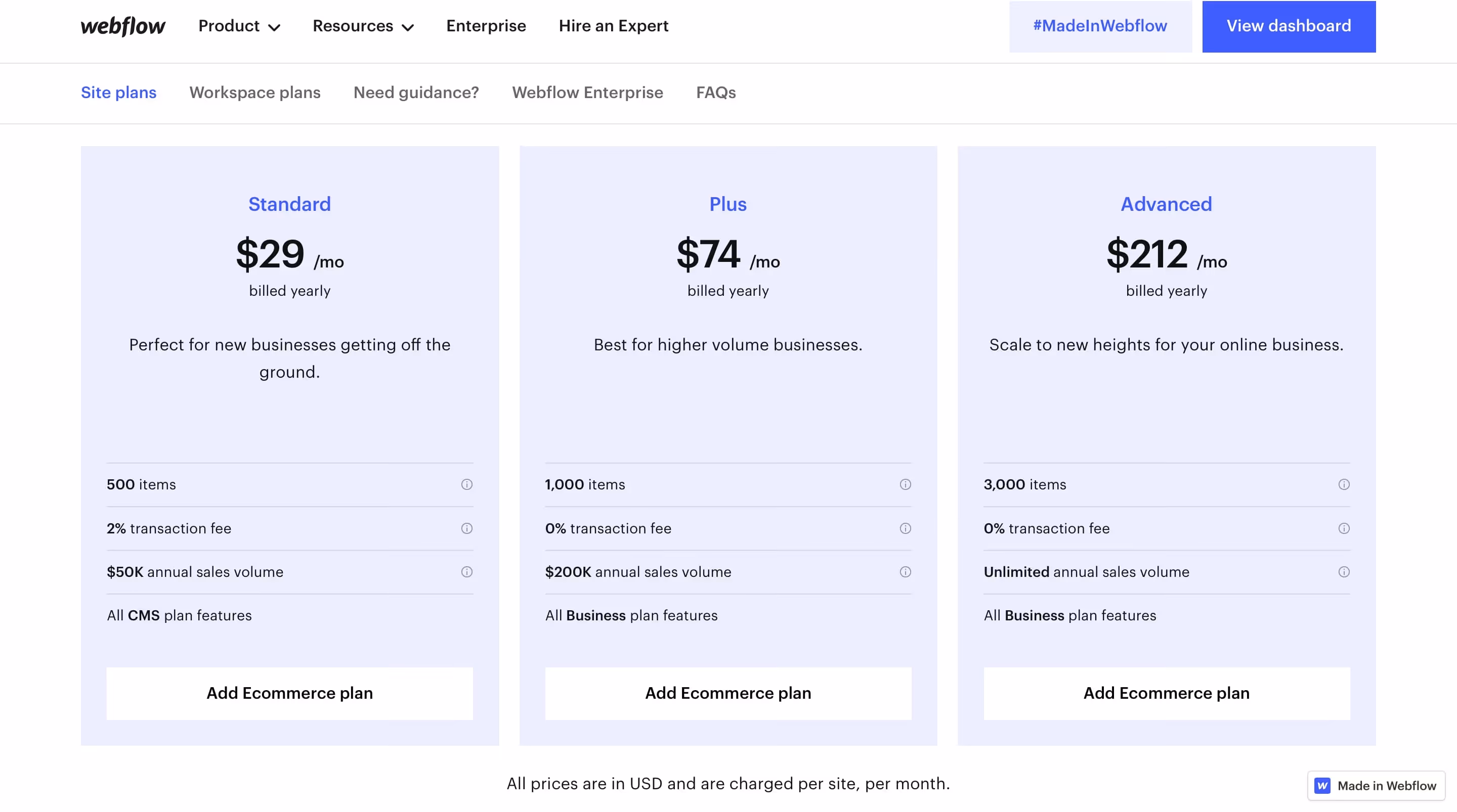Image resolution: width=1457 pixels, height=812 pixels.
Task: Open info icon for $50K annual sales volume
Action: click(x=466, y=572)
